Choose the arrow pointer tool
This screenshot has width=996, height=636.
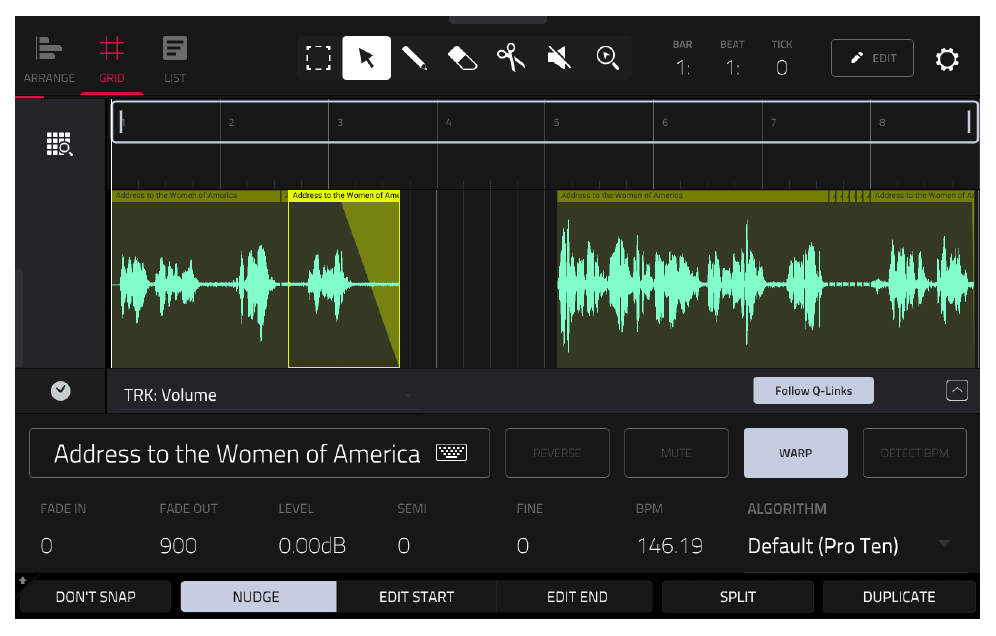click(x=367, y=58)
